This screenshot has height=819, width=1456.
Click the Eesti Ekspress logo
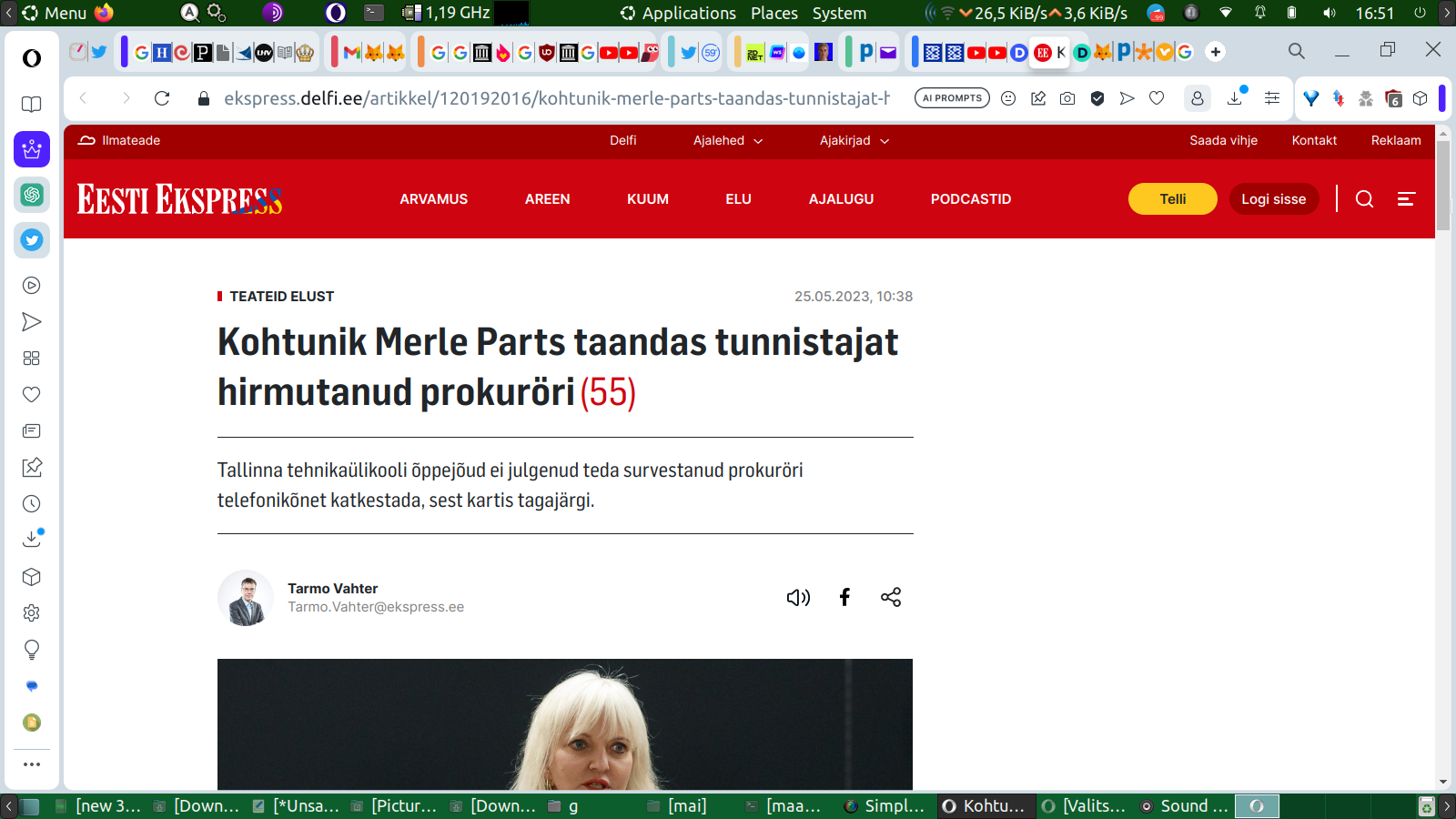pyautogui.click(x=180, y=199)
